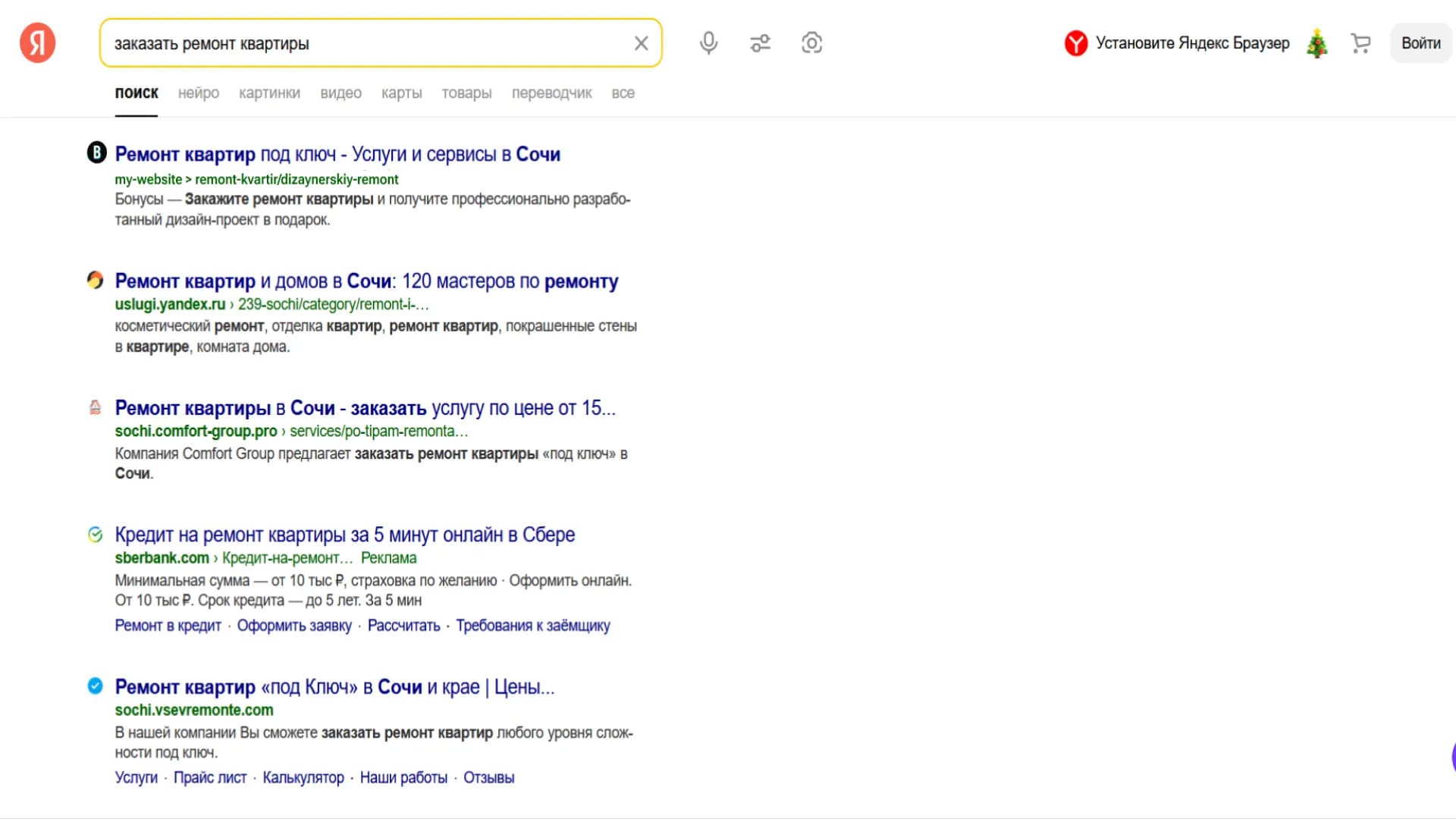The width and height of the screenshot is (1456, 819).
Task: Open the shopping cart icon
Action: pos(1360,43)
